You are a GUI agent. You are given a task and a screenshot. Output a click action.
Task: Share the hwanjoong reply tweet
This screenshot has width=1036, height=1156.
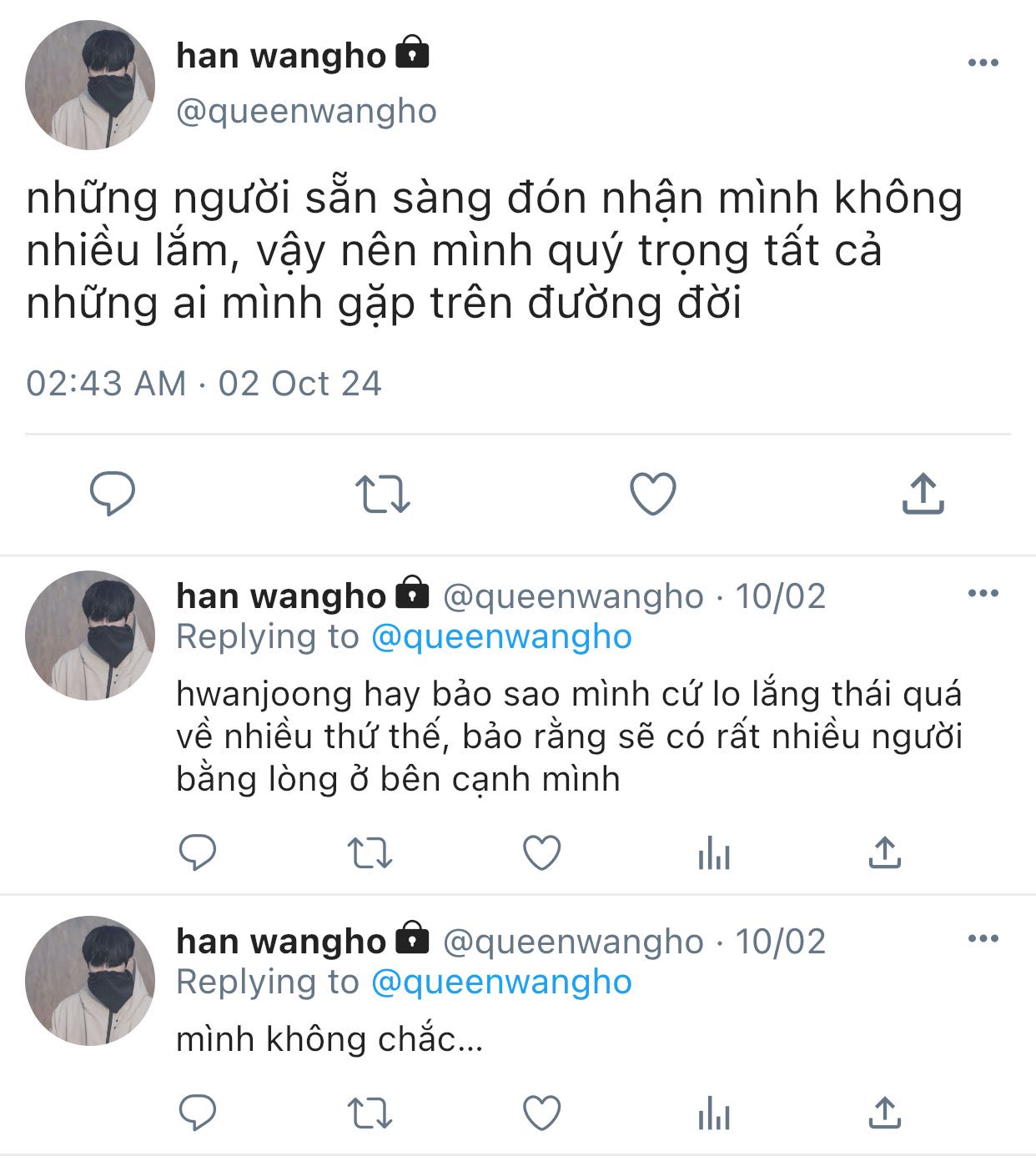[x=885, y=852]
